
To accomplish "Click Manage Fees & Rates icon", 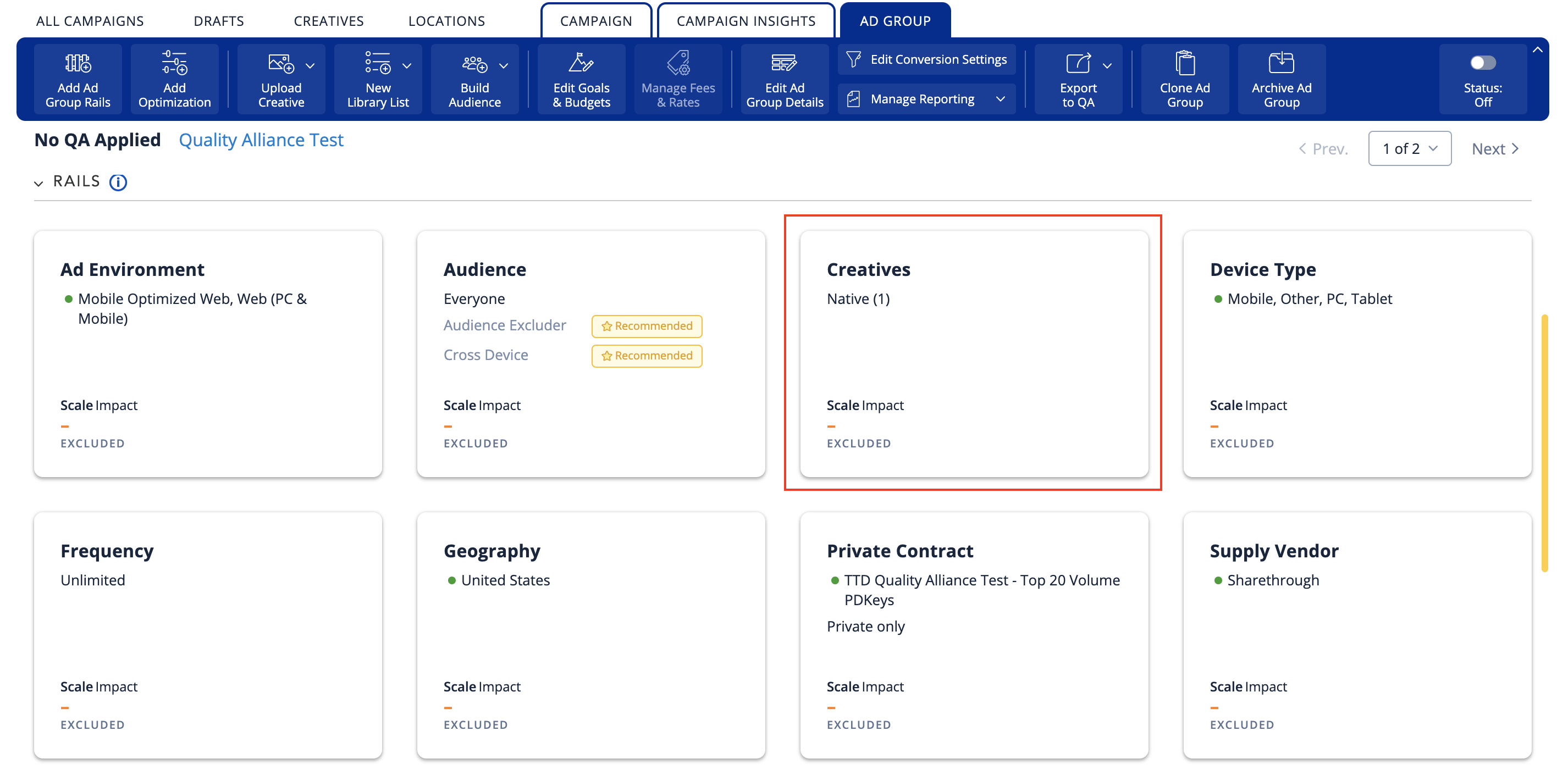I will [678, 62].
